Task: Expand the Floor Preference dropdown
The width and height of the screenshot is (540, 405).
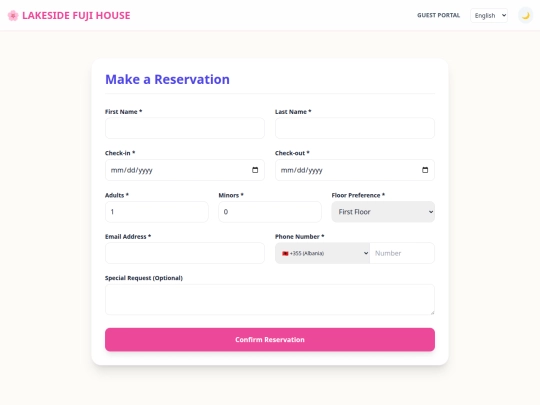Action: [383, 212]
